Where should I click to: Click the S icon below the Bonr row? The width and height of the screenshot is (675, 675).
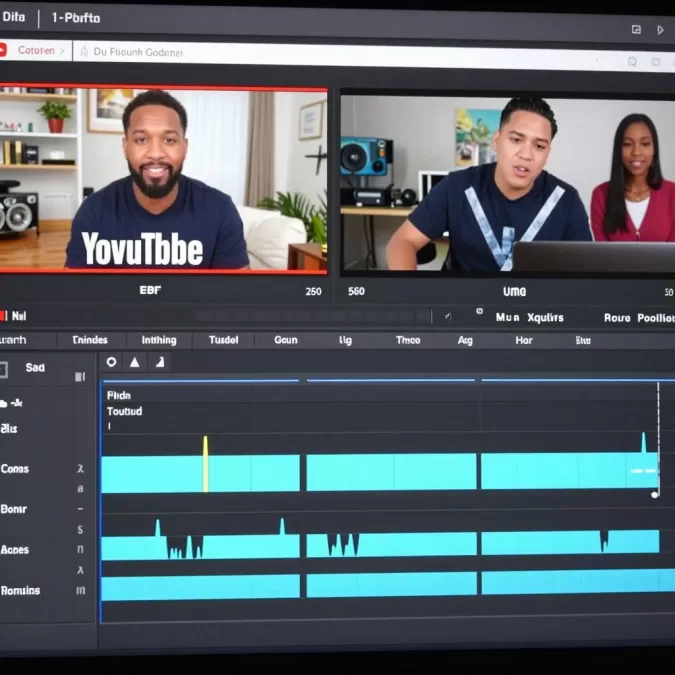point(80,529)
